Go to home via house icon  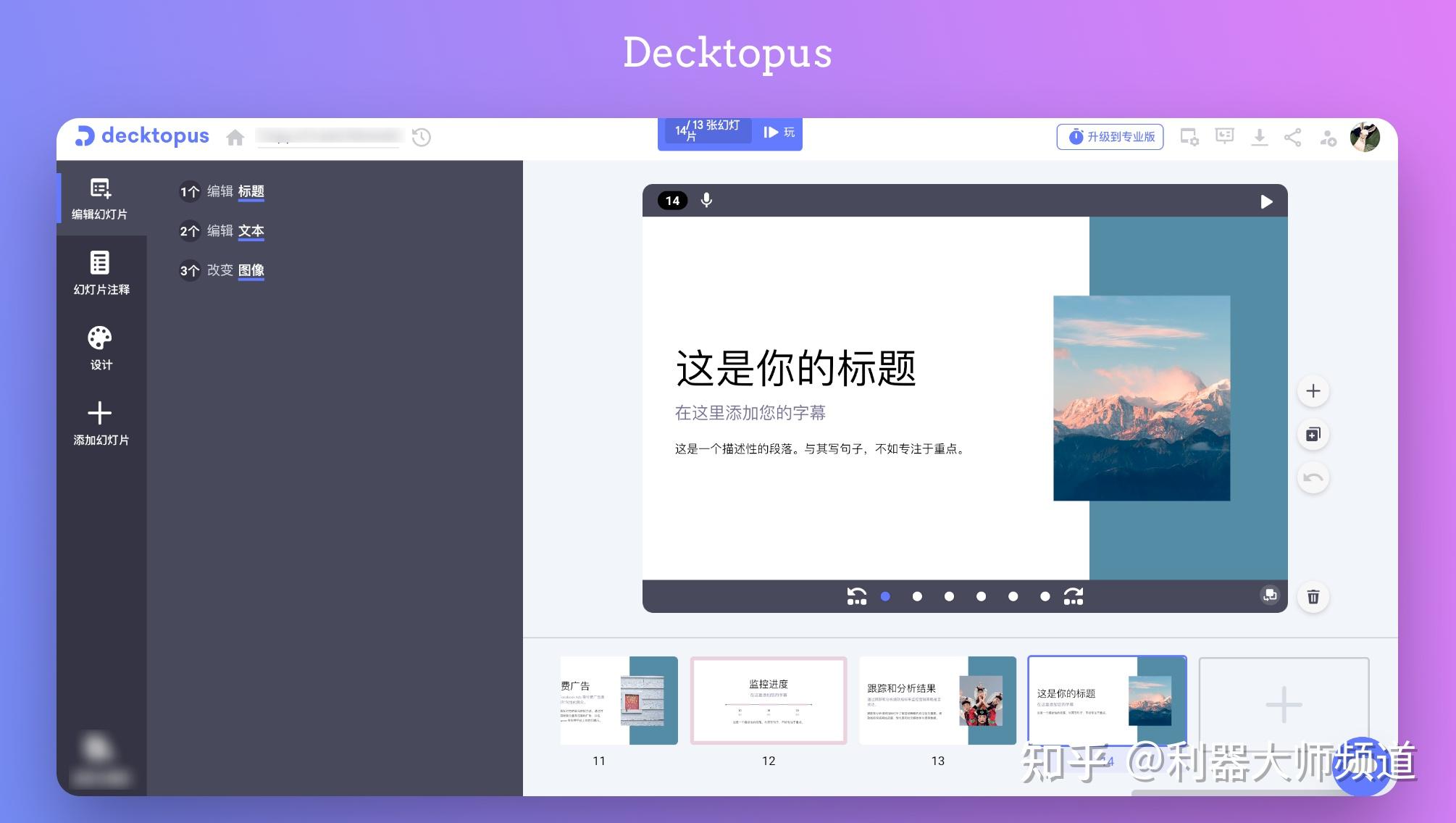tap(235, 137)
